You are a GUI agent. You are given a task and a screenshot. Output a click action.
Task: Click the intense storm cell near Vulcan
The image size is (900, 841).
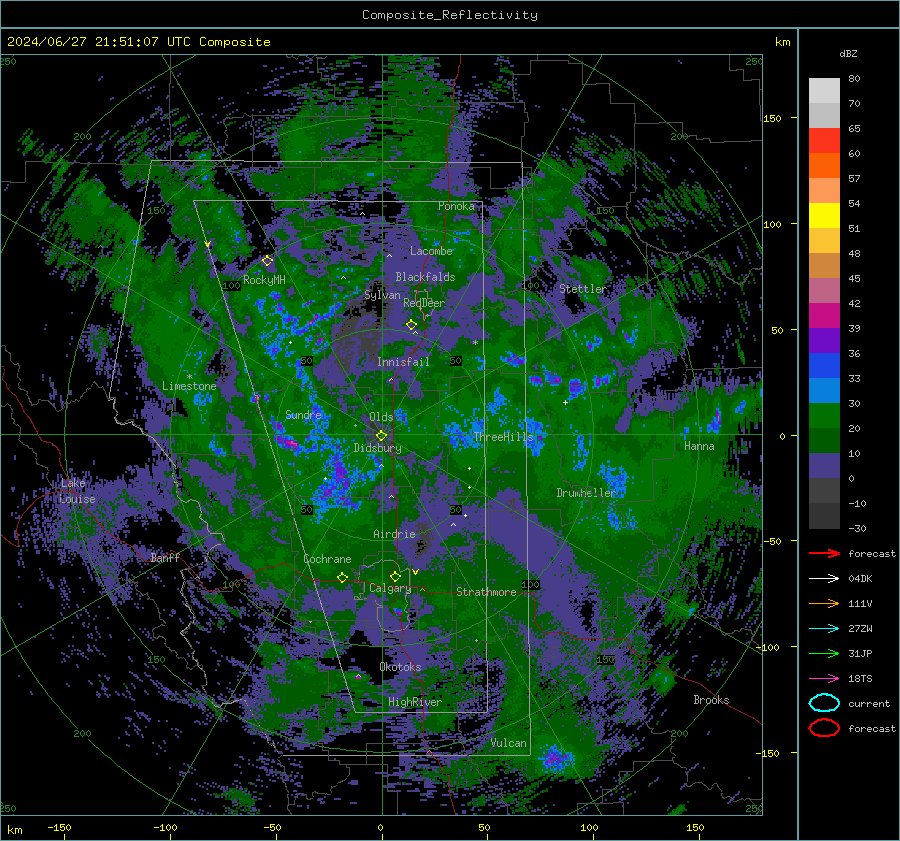(554, 758)
